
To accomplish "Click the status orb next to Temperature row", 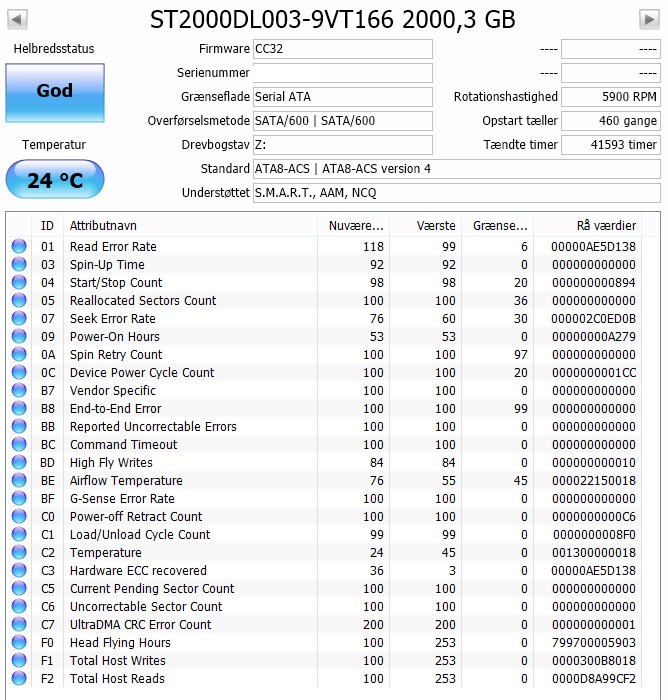I will point(19,553).
